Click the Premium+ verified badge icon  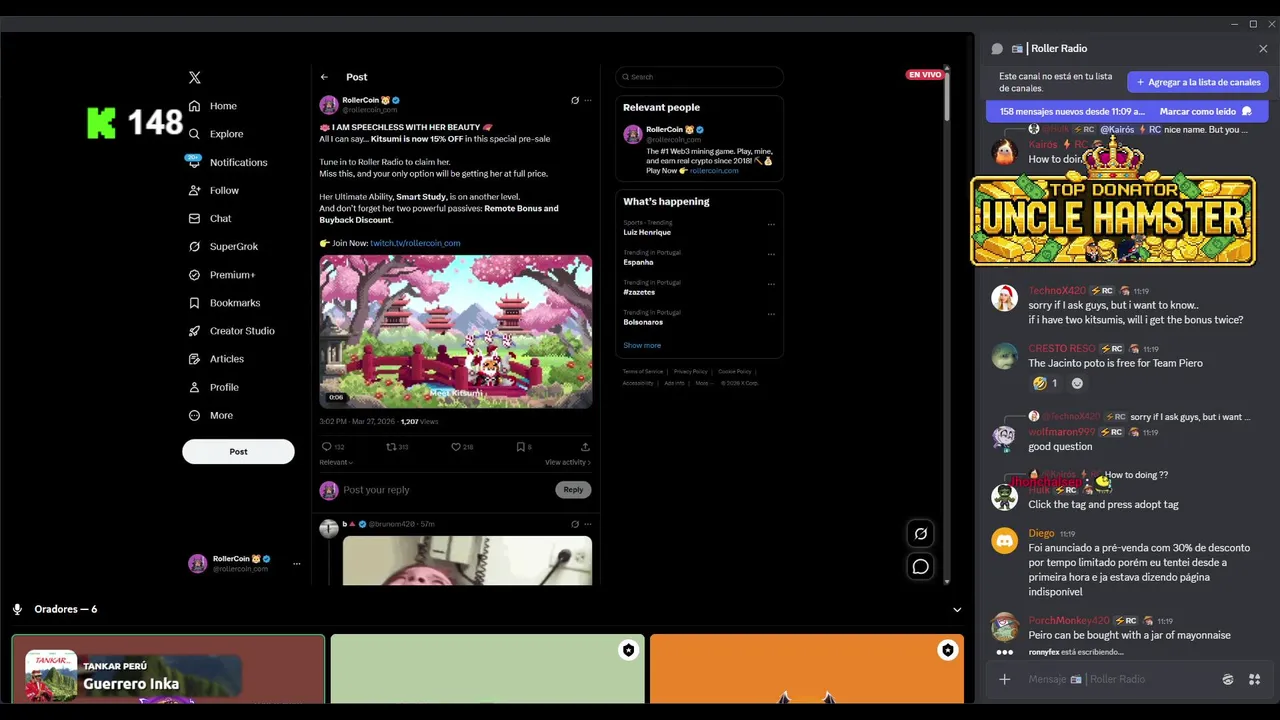click(x=195, y=275)
